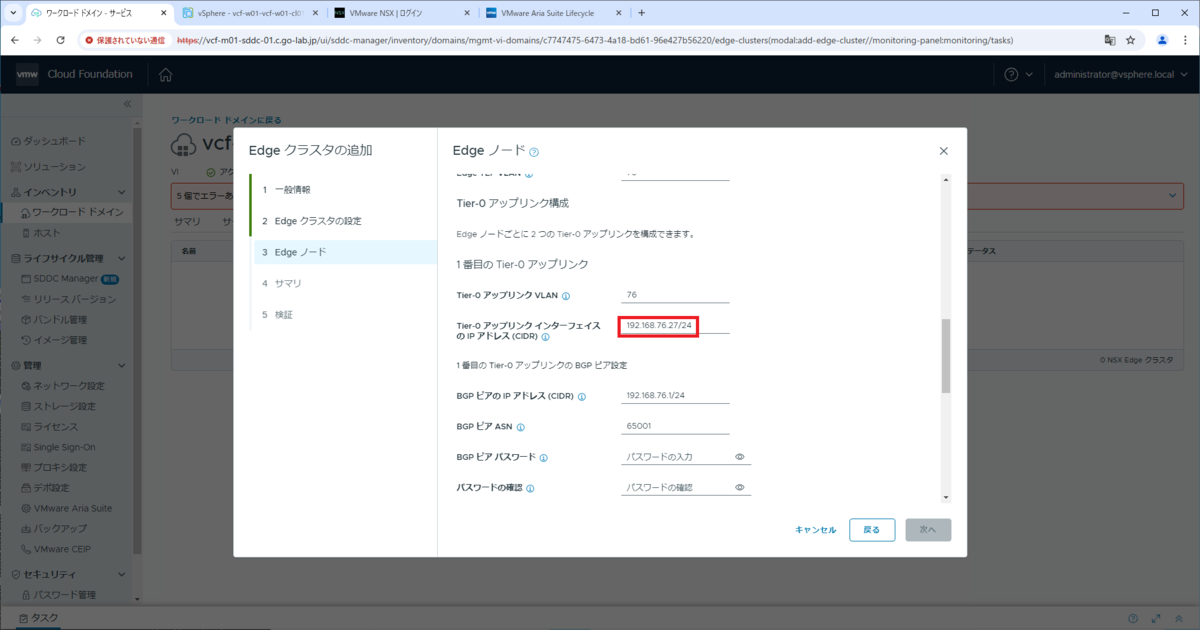Show confirm password with eye icon
Screen dimensions: 1200x630
tap(740, 488)
